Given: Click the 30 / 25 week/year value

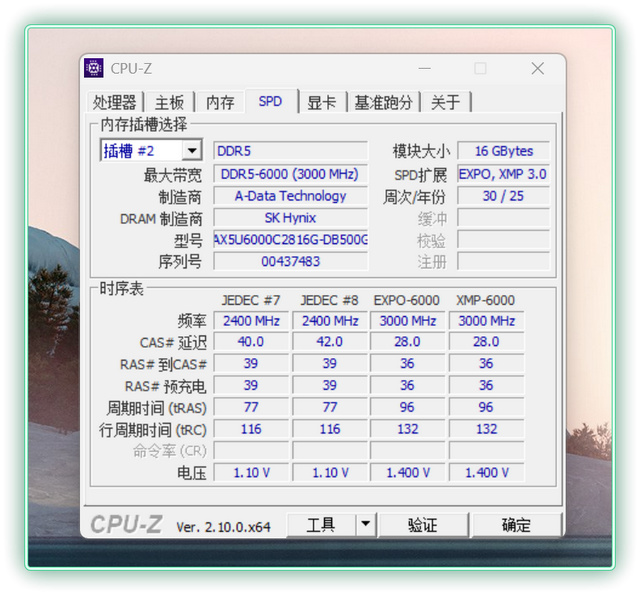Looking at the screenshot, I should (x=504, y=196).
